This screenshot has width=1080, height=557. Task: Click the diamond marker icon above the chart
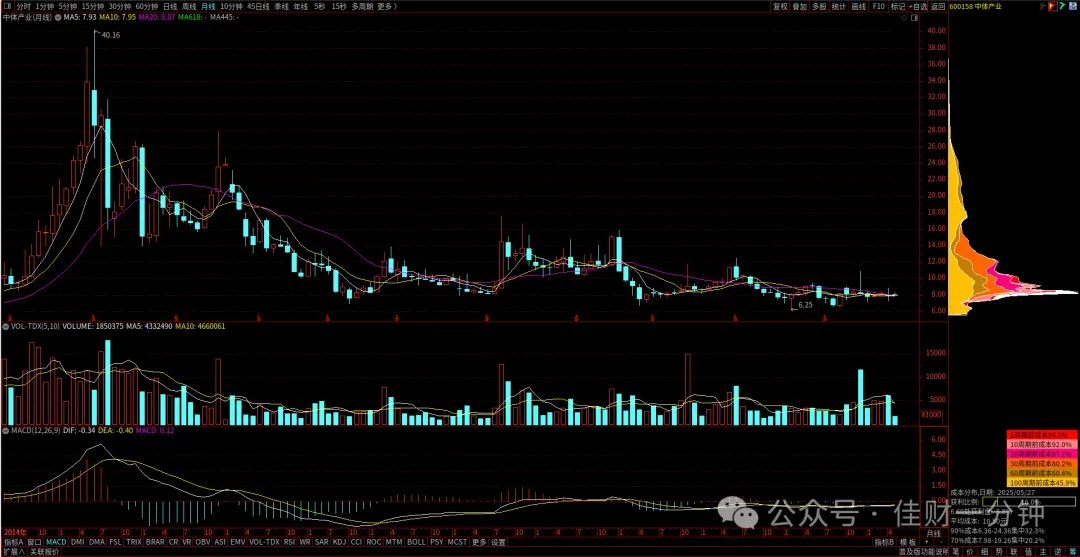(x=904, y=18)
